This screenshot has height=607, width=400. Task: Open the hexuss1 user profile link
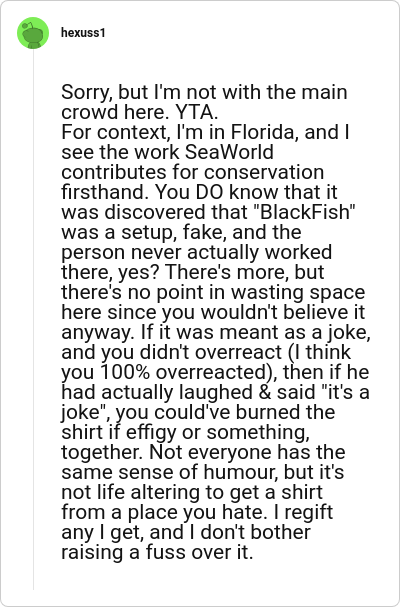tap(83, 33)
